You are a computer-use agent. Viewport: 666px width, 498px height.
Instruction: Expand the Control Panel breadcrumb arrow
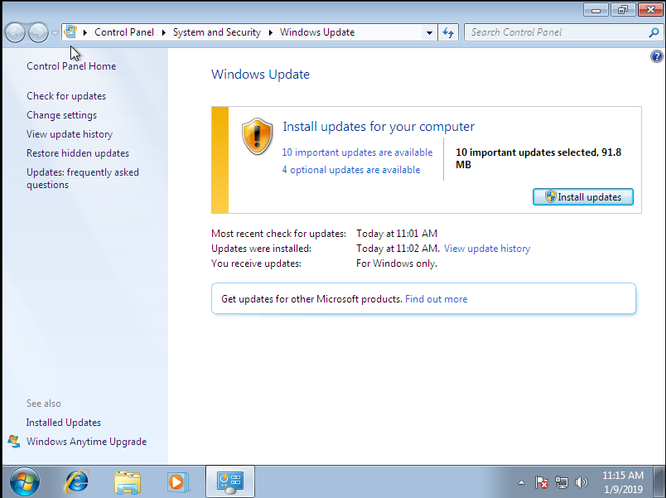[164, 32]
